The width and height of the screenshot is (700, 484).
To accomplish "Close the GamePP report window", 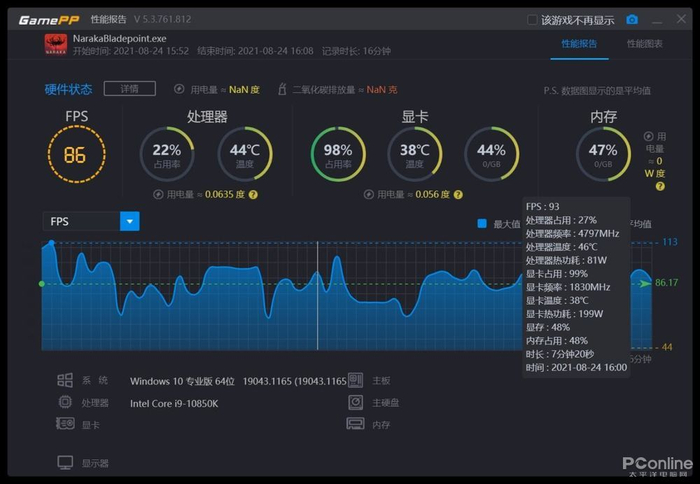I will tap(681, 19).
